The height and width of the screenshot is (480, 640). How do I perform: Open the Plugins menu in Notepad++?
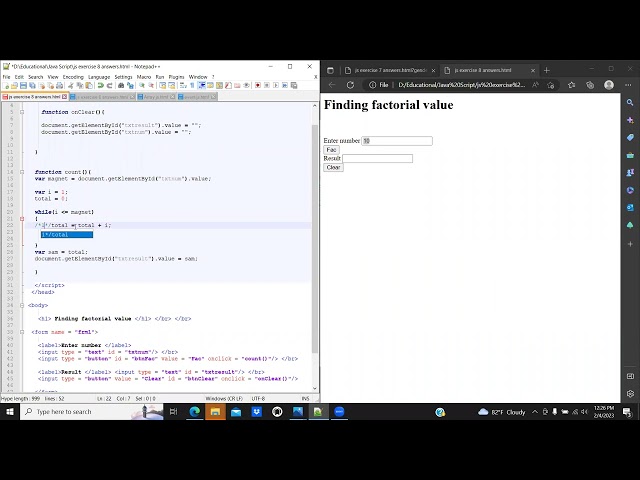click(x=176, y=77)
